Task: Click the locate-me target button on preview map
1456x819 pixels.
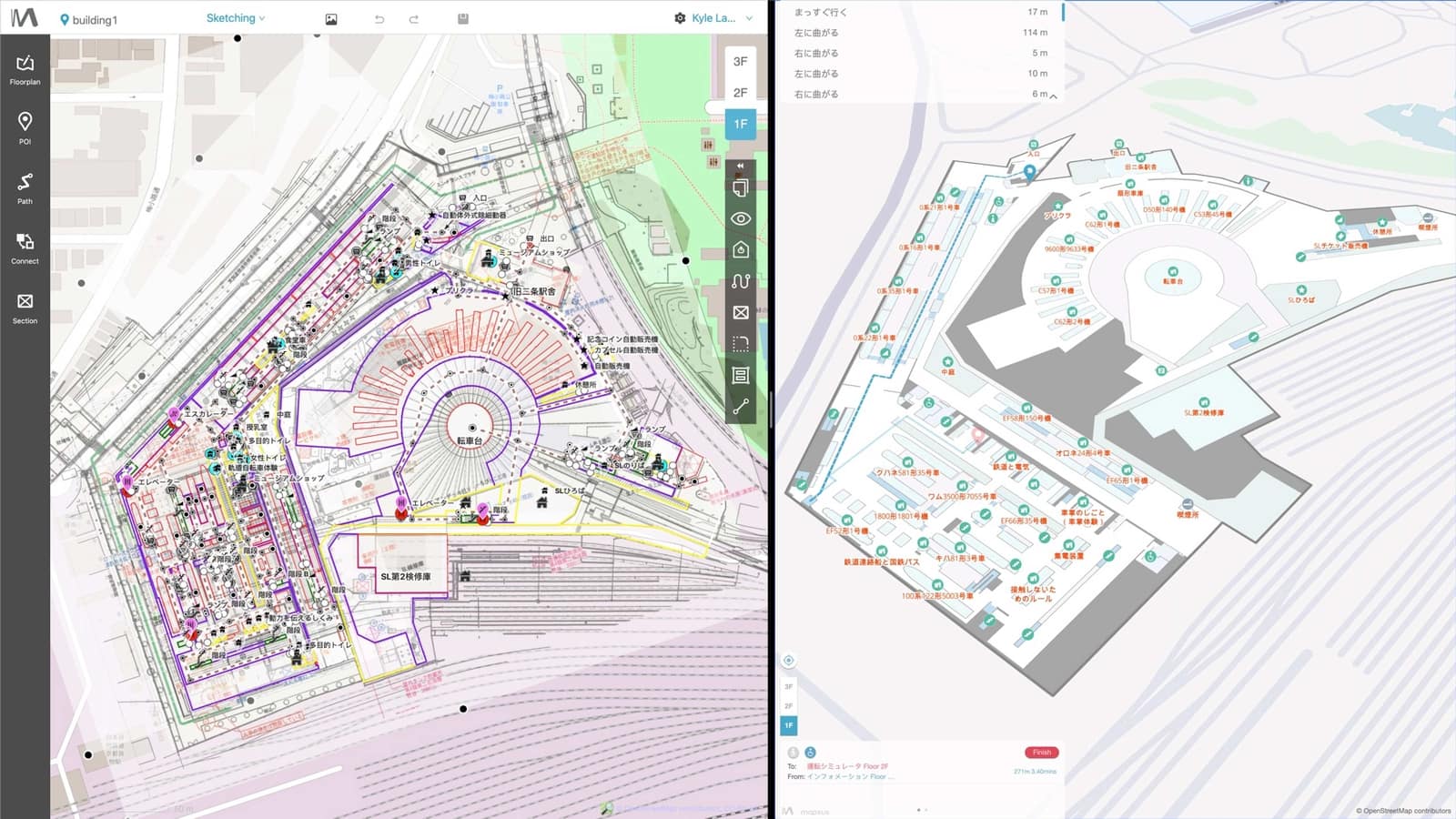Action: tap(789, 660)
